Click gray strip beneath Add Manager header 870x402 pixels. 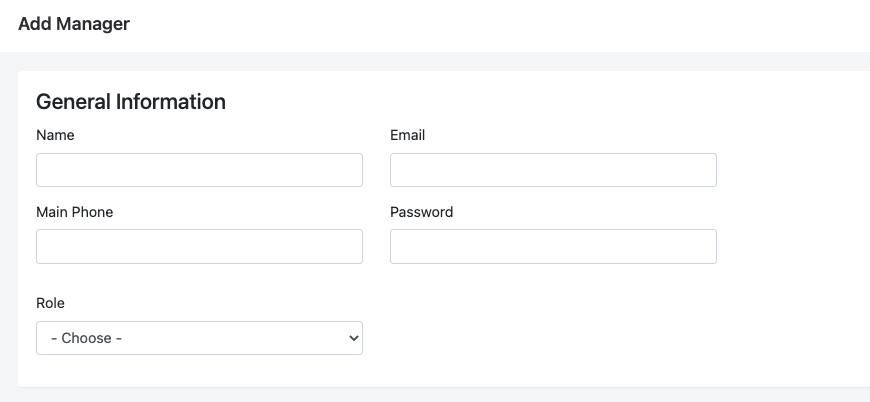click(435, 61)
